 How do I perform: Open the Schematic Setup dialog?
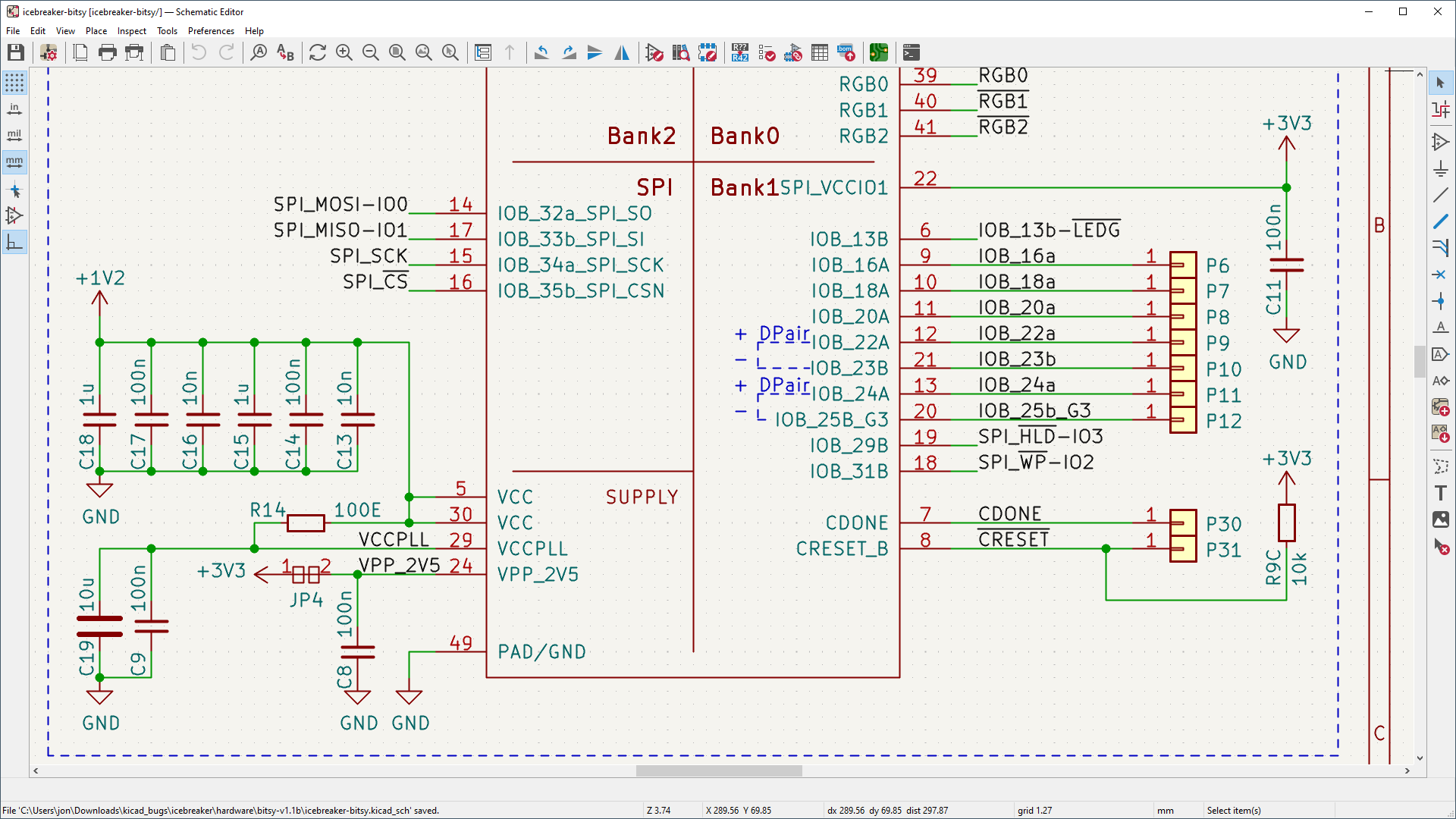(x=49, y=52)
